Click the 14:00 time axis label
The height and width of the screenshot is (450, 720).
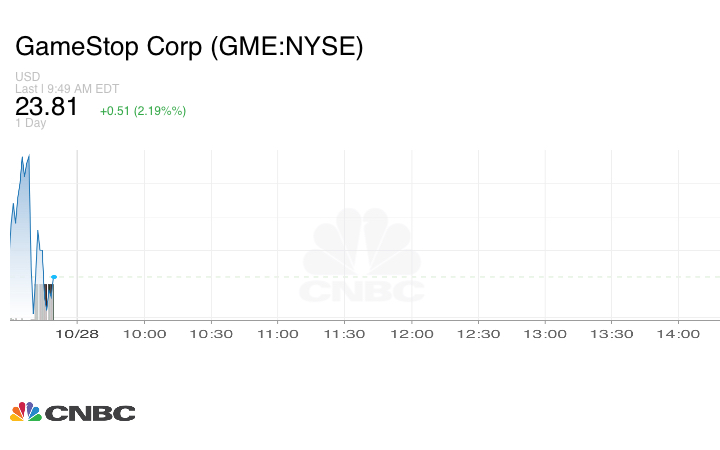point(678,334)
